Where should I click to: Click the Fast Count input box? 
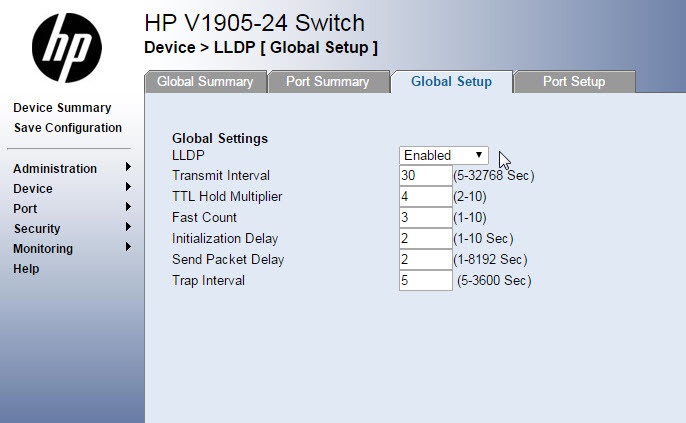coord(426,217)
